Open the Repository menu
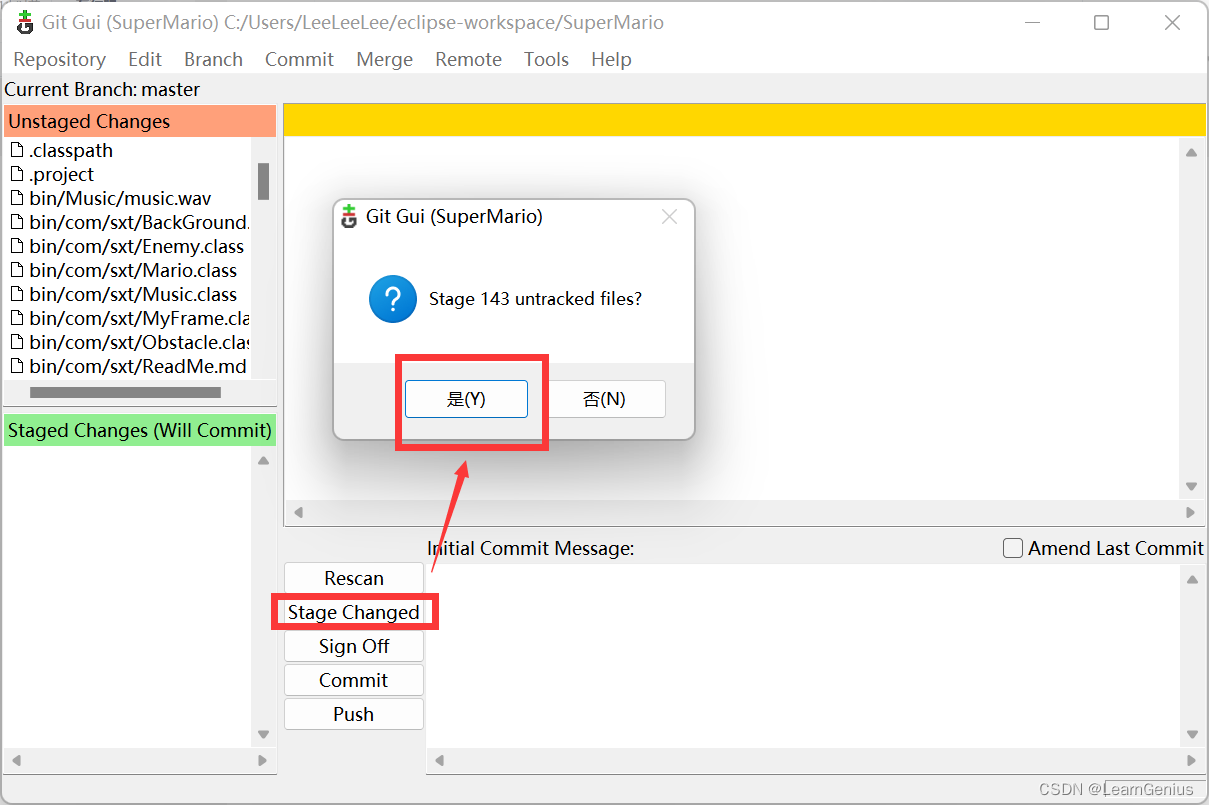 pos(59,59)
